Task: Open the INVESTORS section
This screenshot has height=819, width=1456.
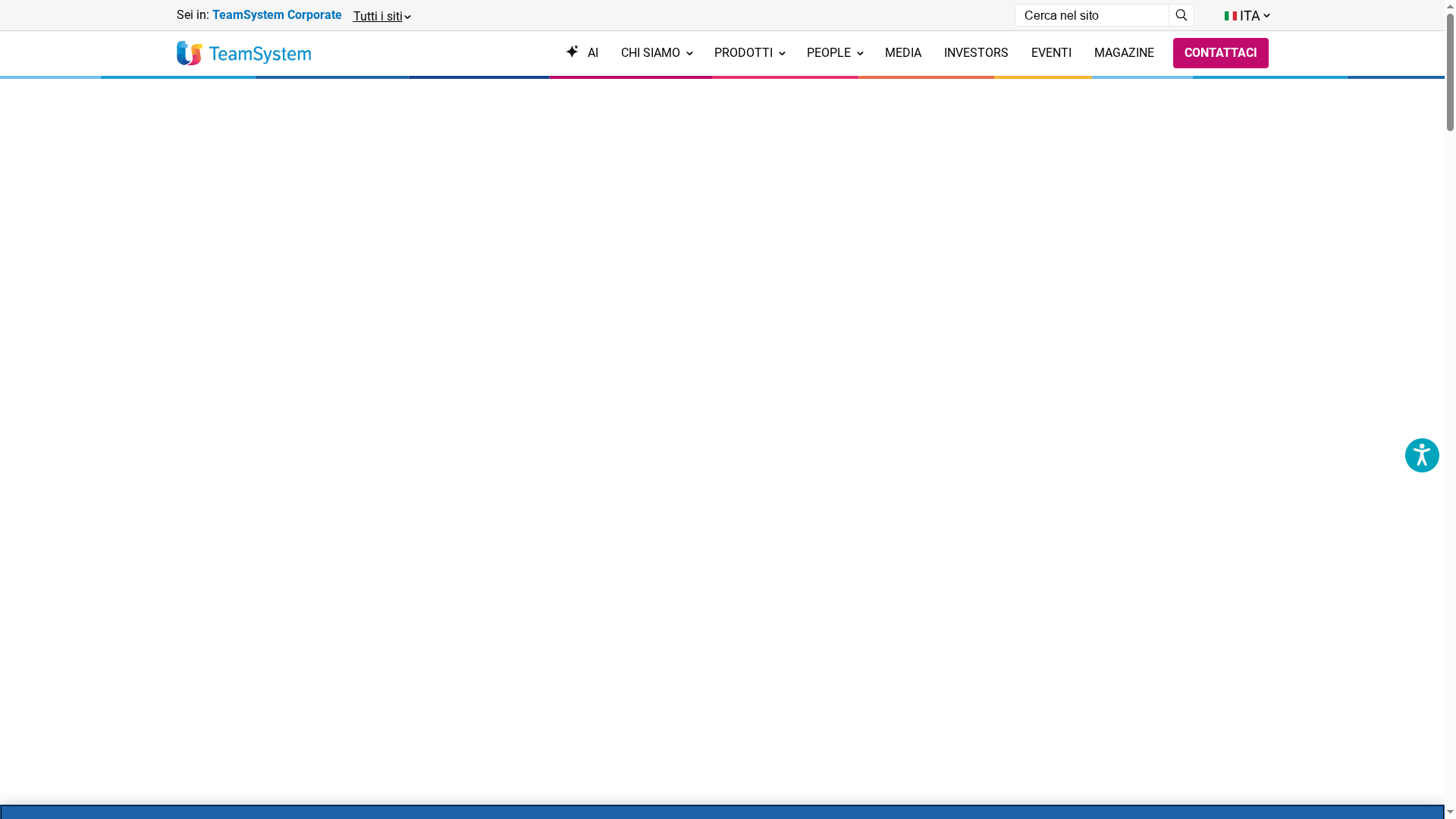Action: pos(975,53)
